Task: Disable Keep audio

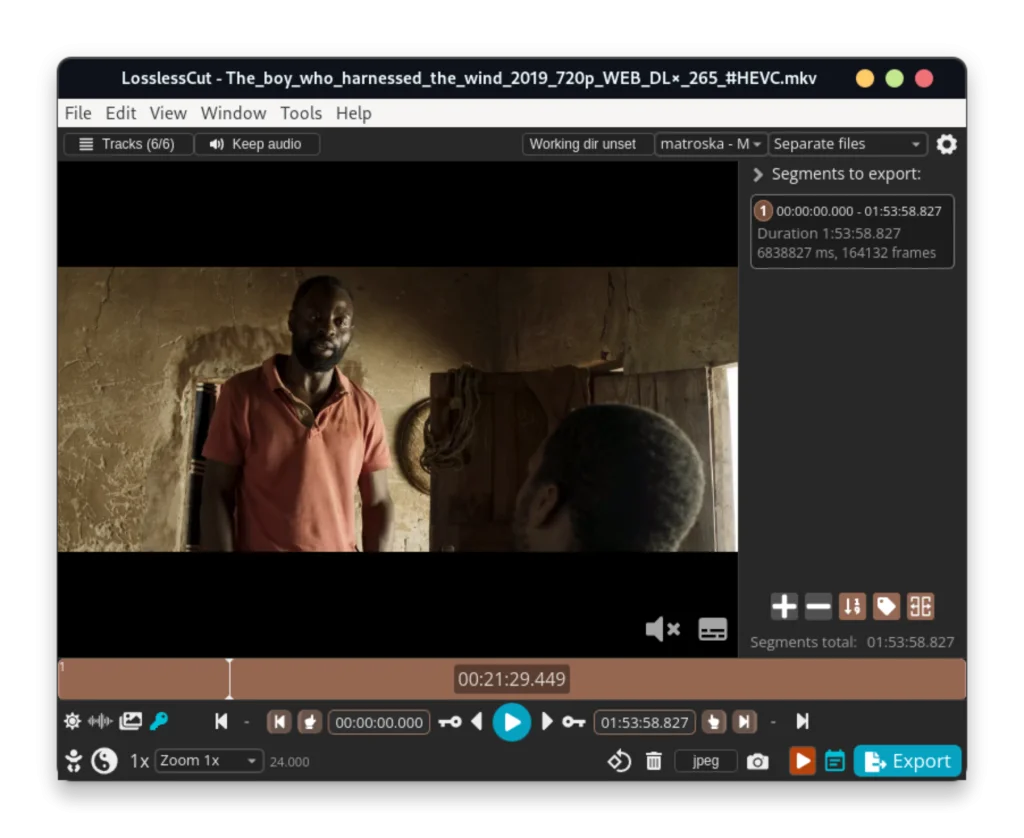Action: 257,143
